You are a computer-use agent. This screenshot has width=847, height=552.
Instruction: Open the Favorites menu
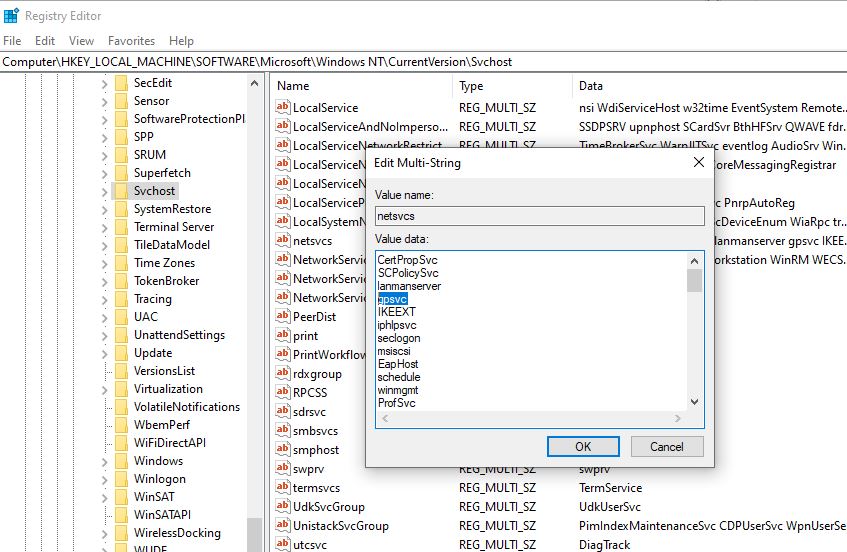(x=131, y=41)
